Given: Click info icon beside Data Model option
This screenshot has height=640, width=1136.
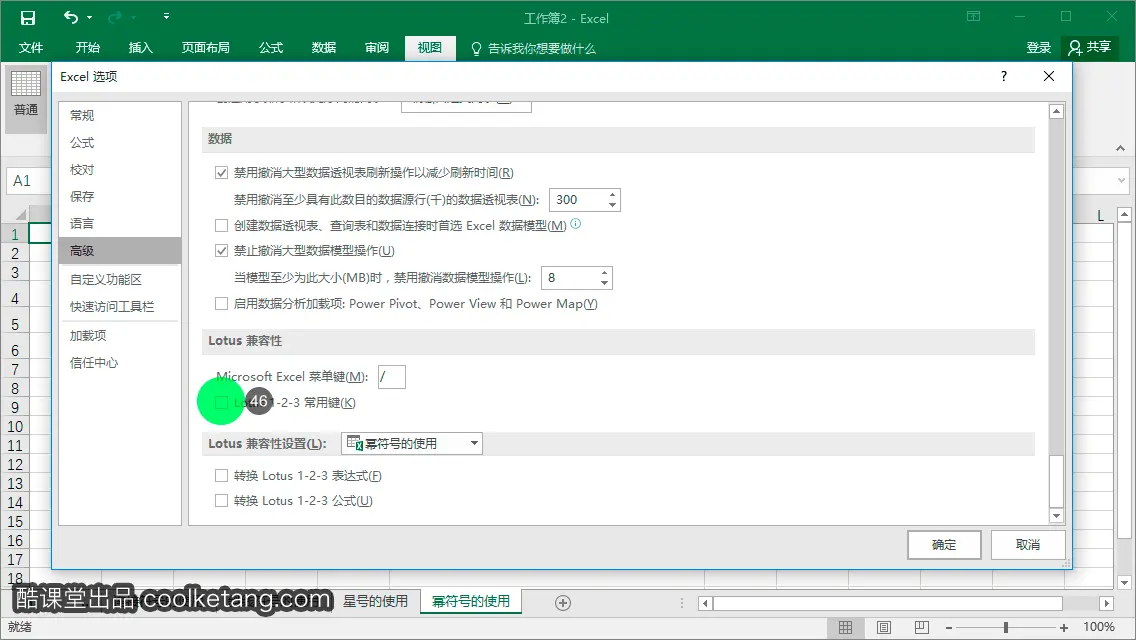Looking at the screenshot, I should pyautogui.click(x=576, y=224).
